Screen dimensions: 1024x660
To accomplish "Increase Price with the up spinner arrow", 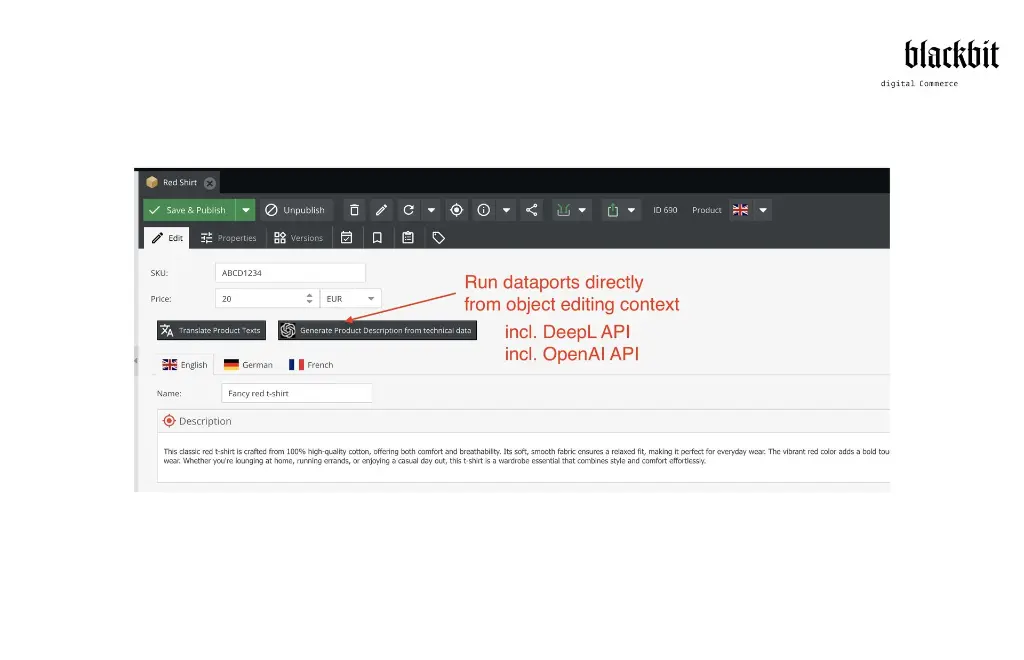I will pos(310,295).
